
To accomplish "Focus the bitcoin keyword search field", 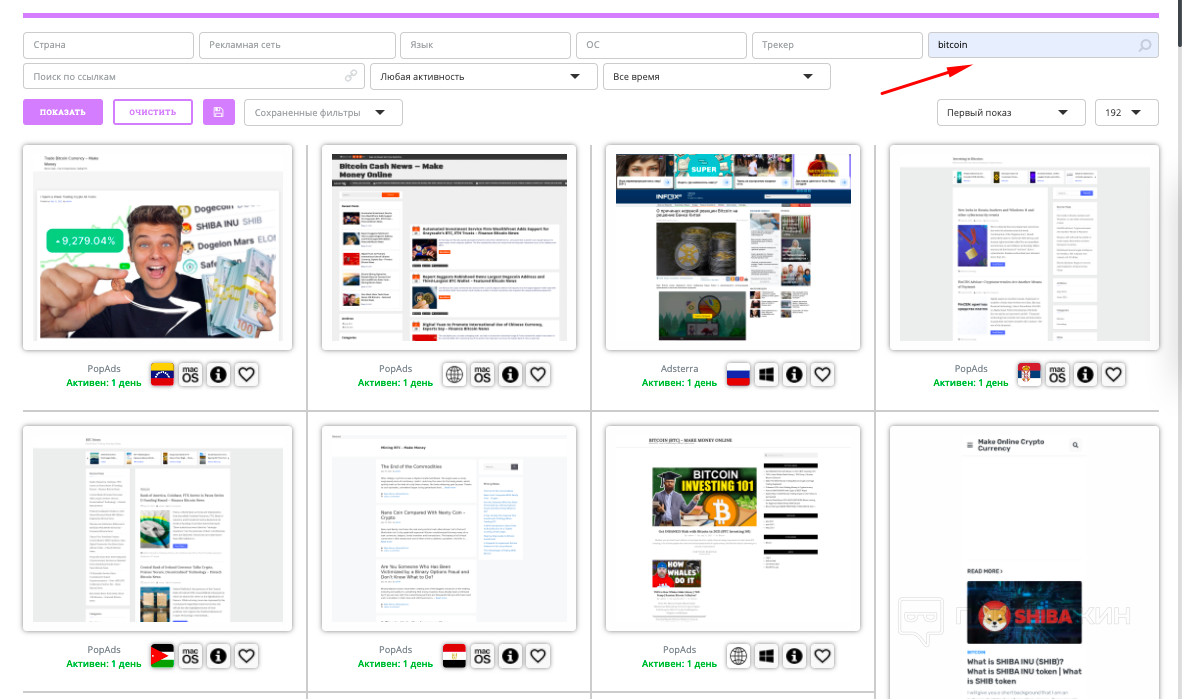I will pos(1043,45).
